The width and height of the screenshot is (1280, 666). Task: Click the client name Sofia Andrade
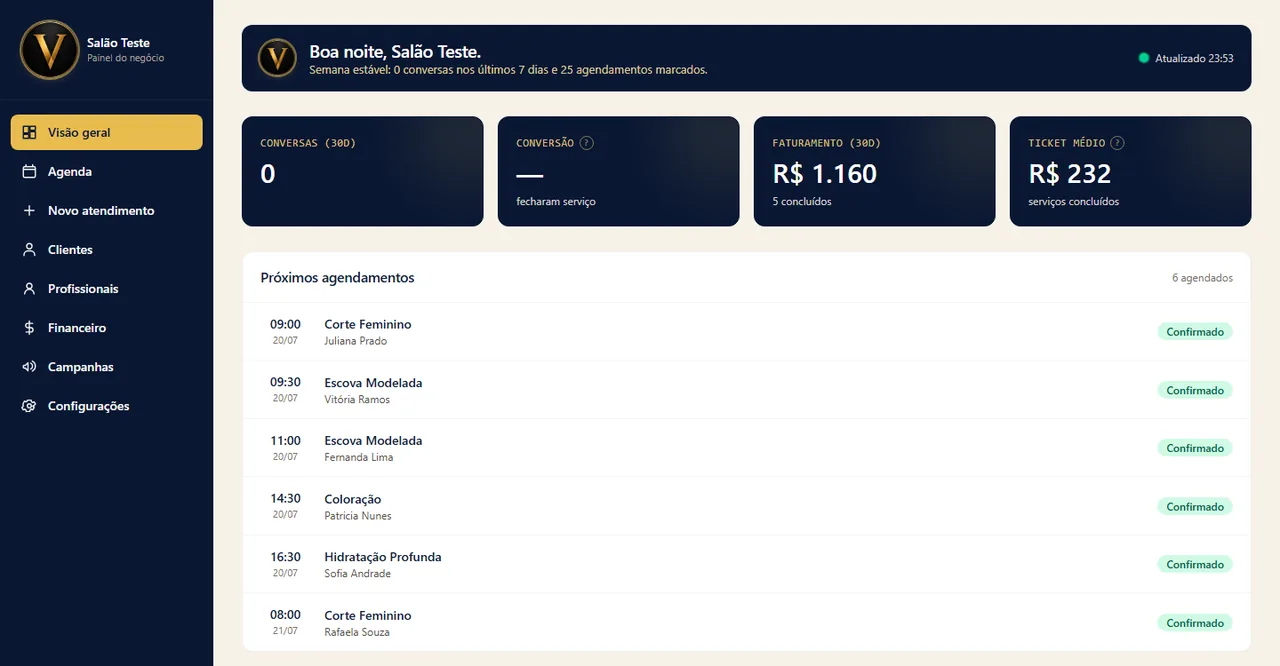(357, 574)
